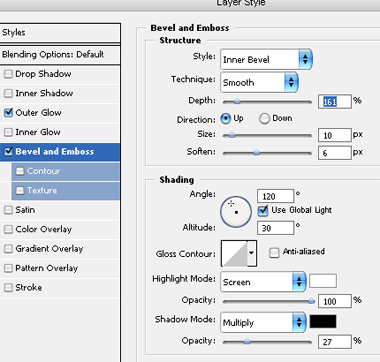Click the Soften value field
The image size is (380, 362).
pos(335,153)
